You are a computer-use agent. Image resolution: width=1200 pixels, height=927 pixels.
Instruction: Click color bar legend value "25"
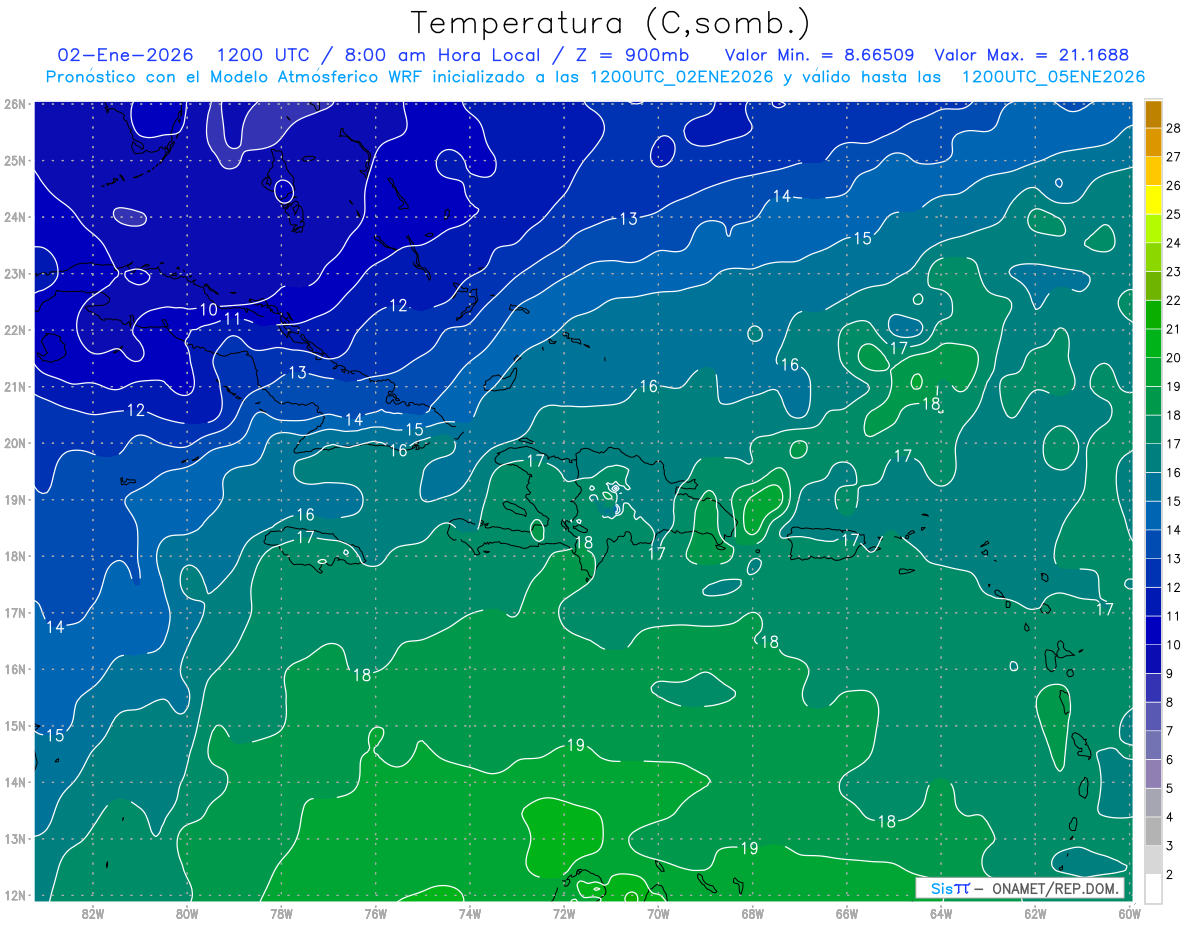click(x=1174, y=213)
